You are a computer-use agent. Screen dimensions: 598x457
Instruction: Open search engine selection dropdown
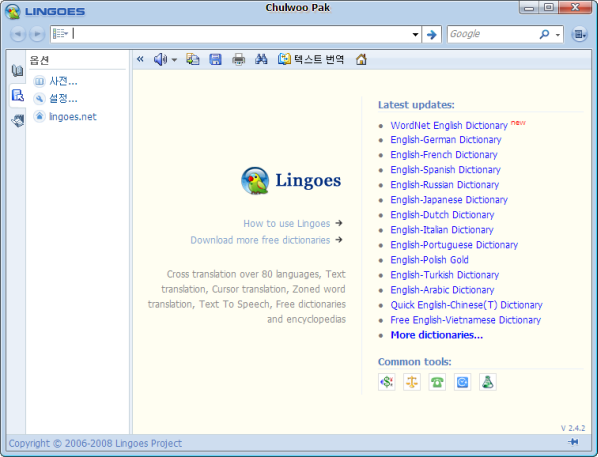tap(558, 35)
